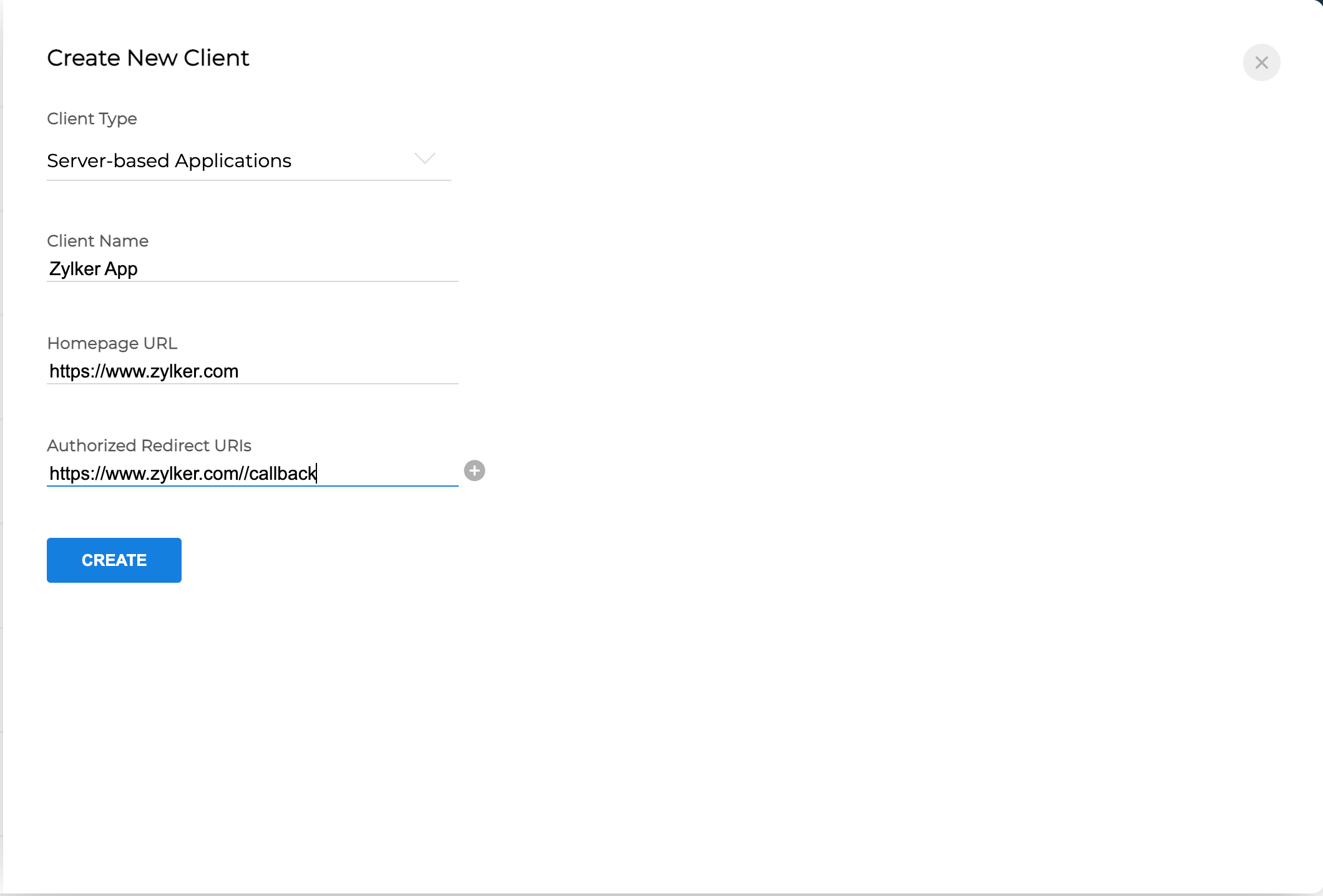Click the 'Client Type' label
This screenshot has height=896, width=1323.
(92, 119)
